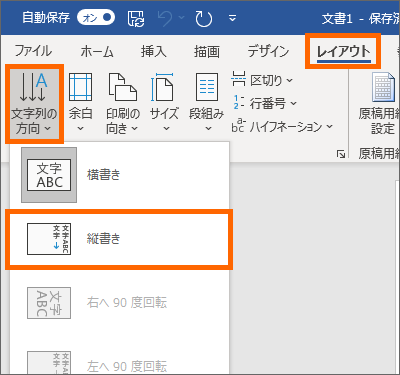Viewport: 400px width, 375px height.
Task: Open page setup dialog launcher arrow
Action: (x=341, y=154)
